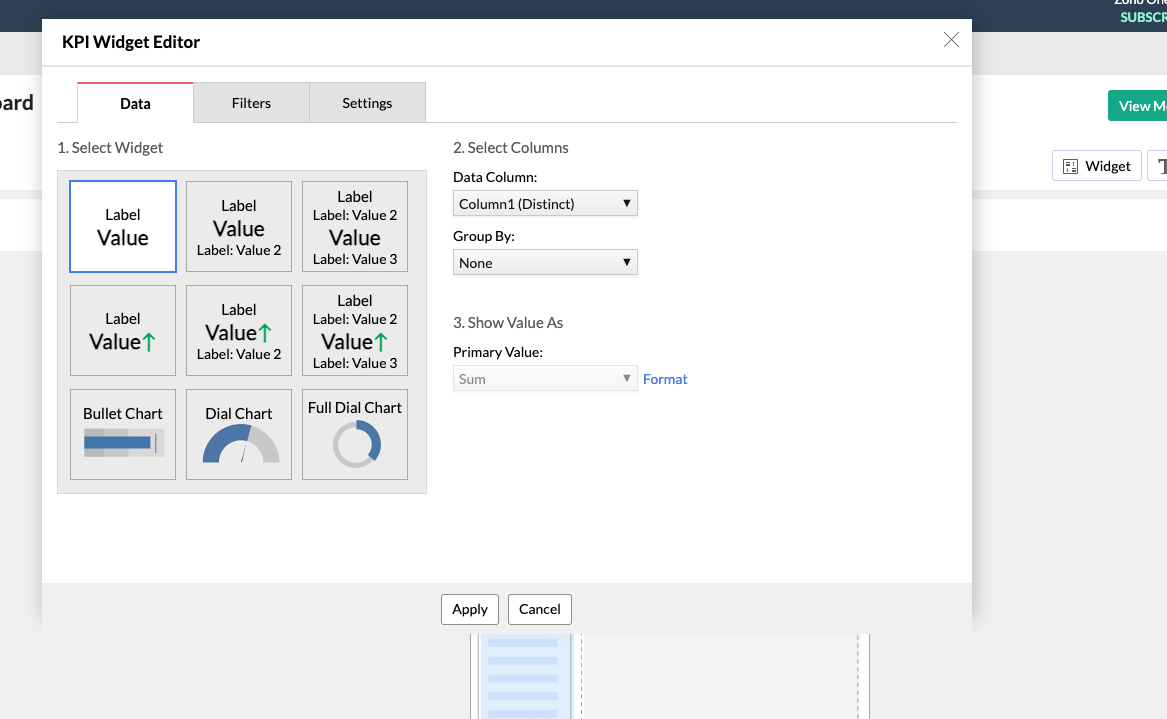Select the simple Label Value widget

pyautogui.click(x=123, y=227)
